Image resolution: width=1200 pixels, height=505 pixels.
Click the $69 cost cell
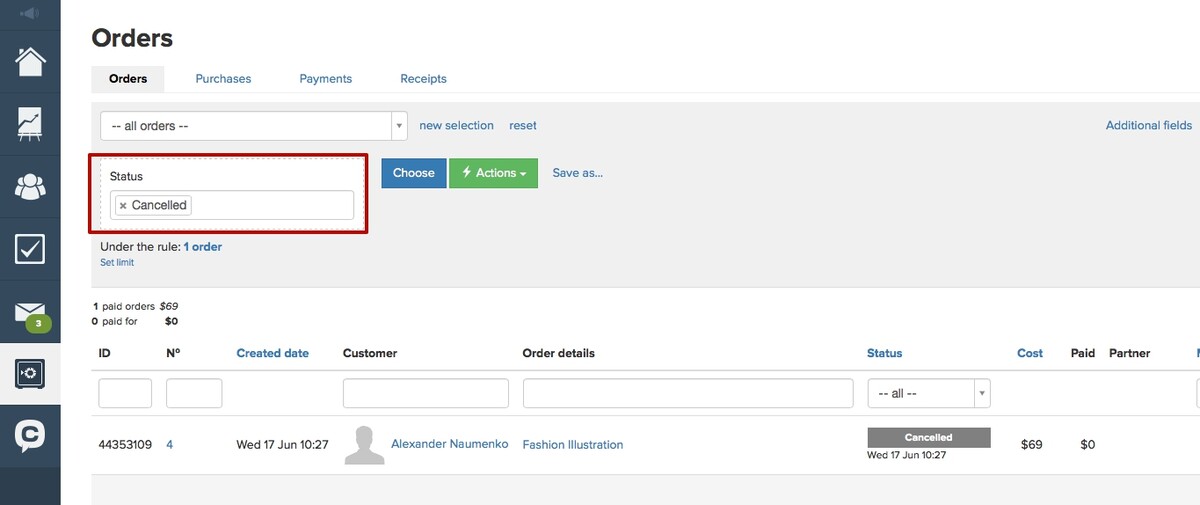click(x=1032, y=444)
